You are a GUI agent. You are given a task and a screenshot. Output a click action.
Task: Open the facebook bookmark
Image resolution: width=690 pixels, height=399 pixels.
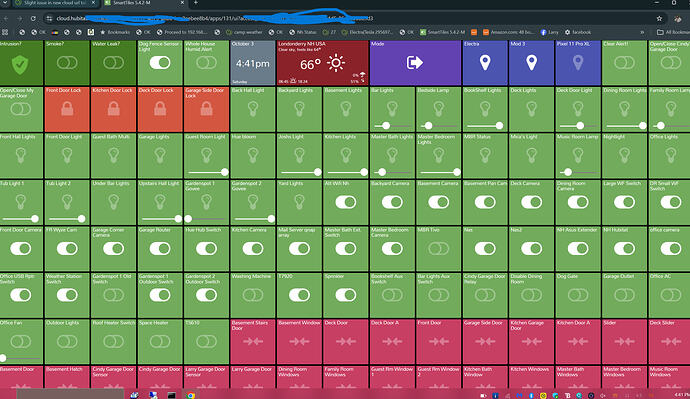[578, 32]
